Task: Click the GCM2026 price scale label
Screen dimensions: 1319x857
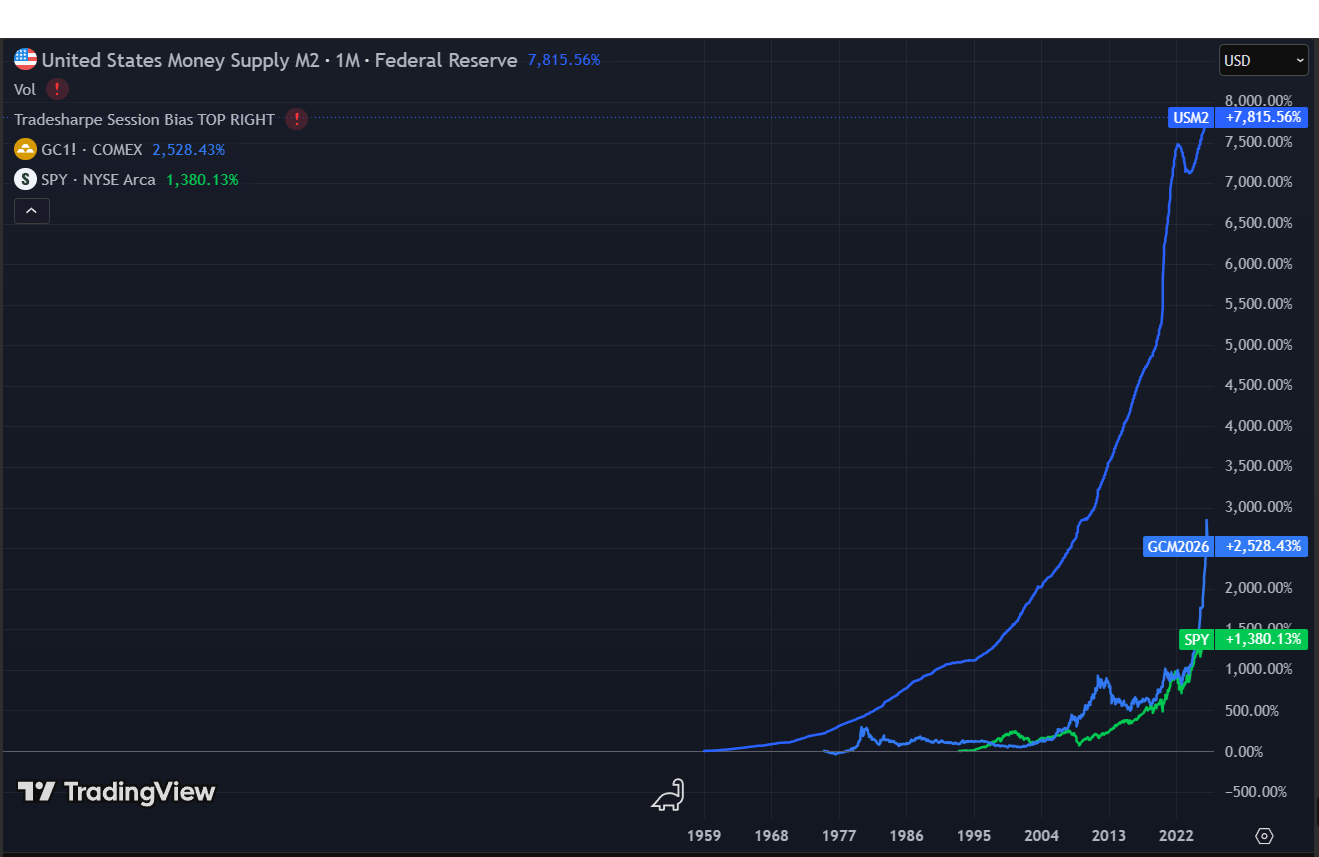Action: click(x=1179, y=546)
